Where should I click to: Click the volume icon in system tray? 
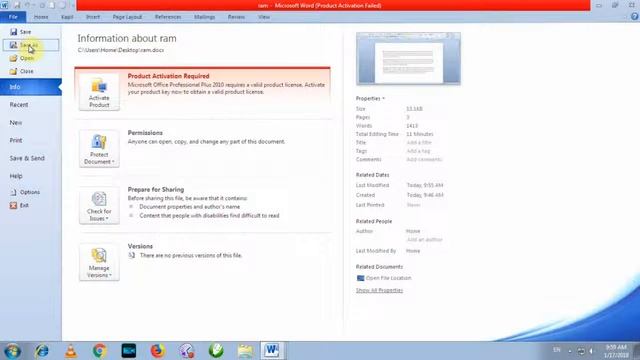tap(591, 351)
